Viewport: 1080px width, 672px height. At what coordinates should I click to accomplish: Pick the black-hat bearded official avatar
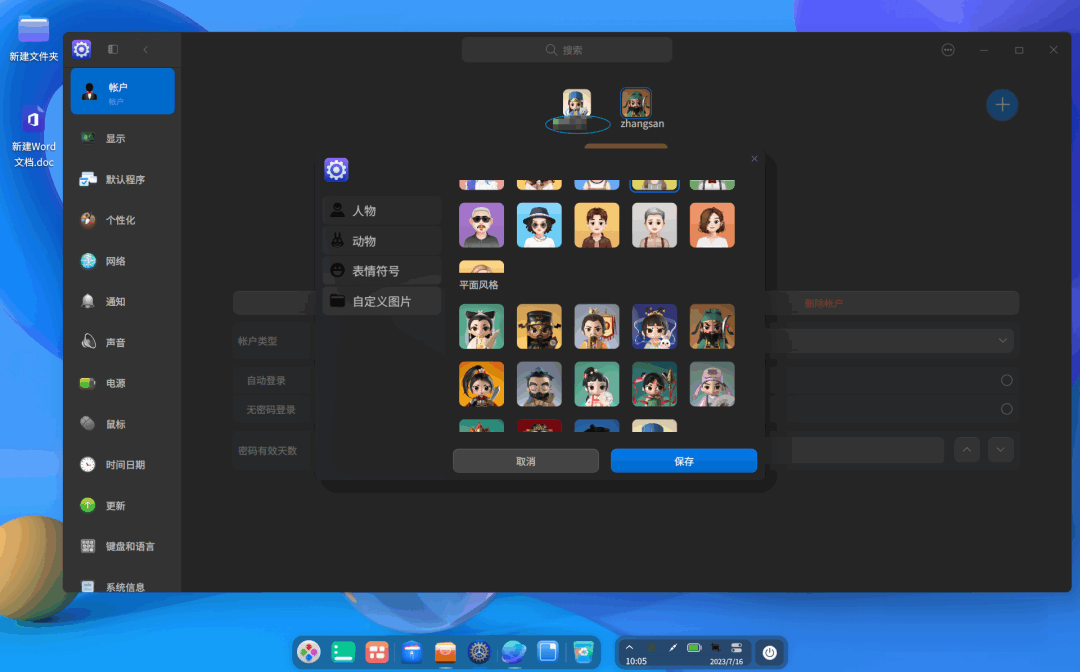[539, 326]
